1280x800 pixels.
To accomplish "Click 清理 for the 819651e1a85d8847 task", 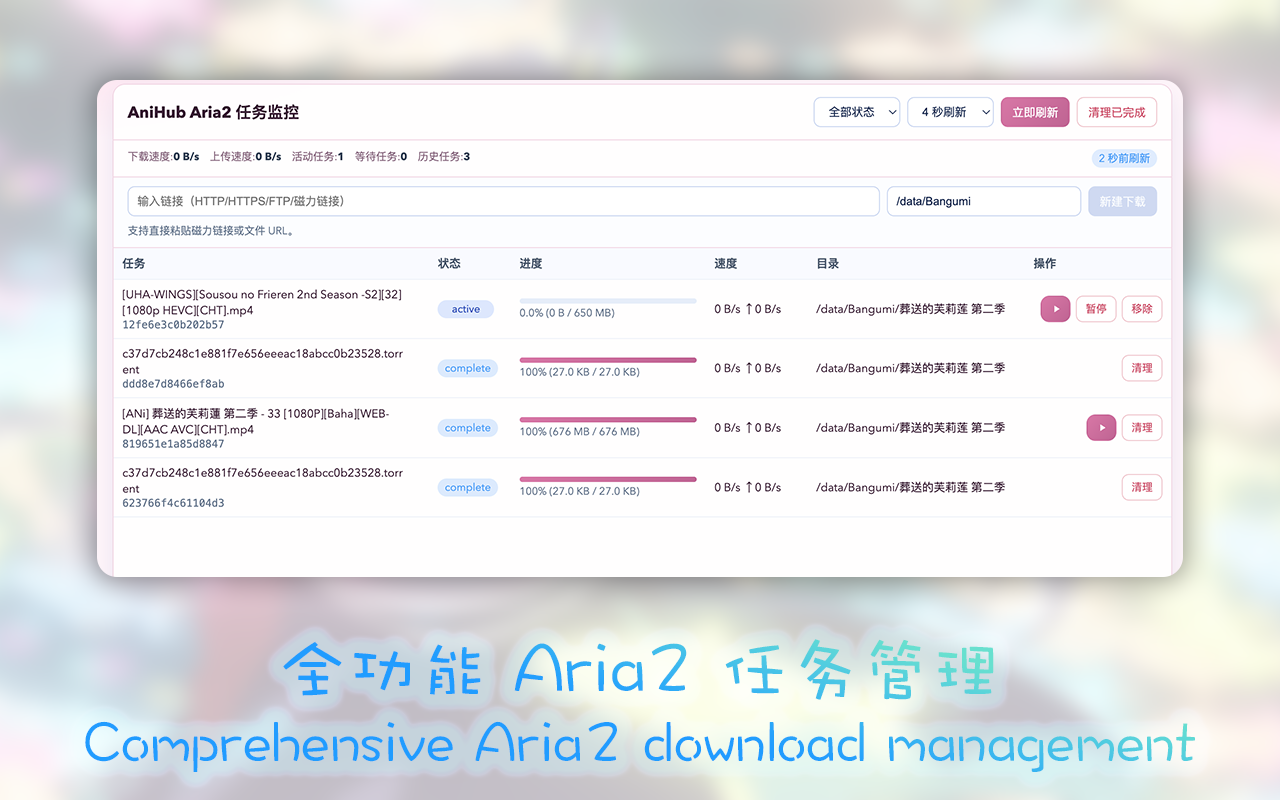I will coord(1142,428).
